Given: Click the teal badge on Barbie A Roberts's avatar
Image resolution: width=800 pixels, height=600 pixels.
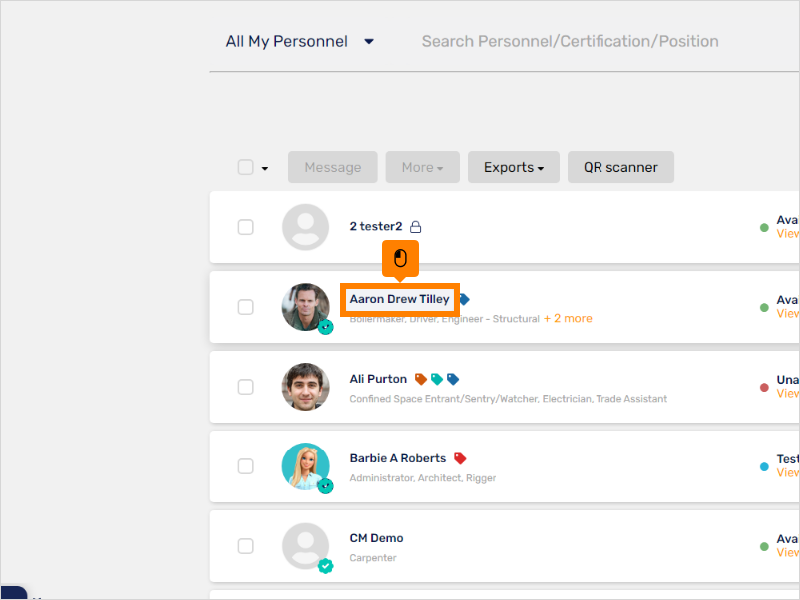Looking at the screenshot, I should click(x=325, y=486).
